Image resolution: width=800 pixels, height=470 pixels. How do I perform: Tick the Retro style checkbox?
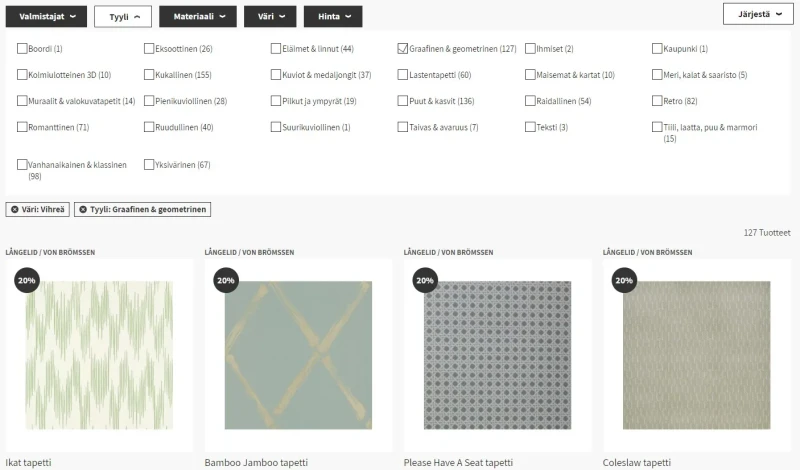656,101
